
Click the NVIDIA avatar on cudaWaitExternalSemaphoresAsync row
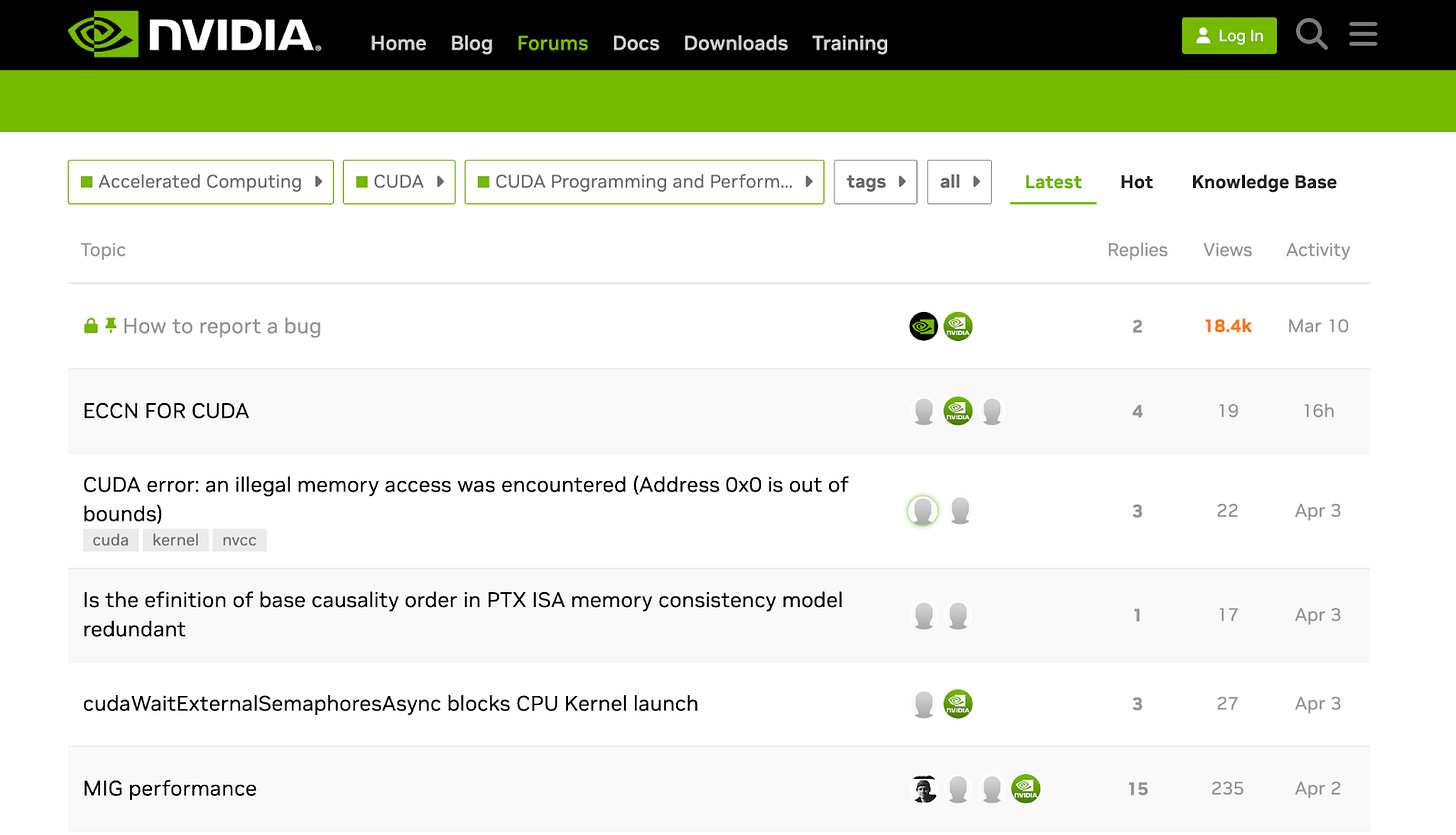(958, 704)
